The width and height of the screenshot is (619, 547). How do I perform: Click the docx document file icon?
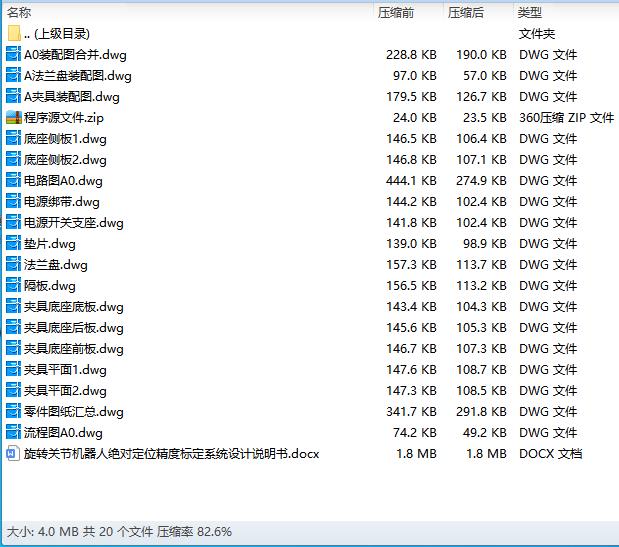coord(13,453)
